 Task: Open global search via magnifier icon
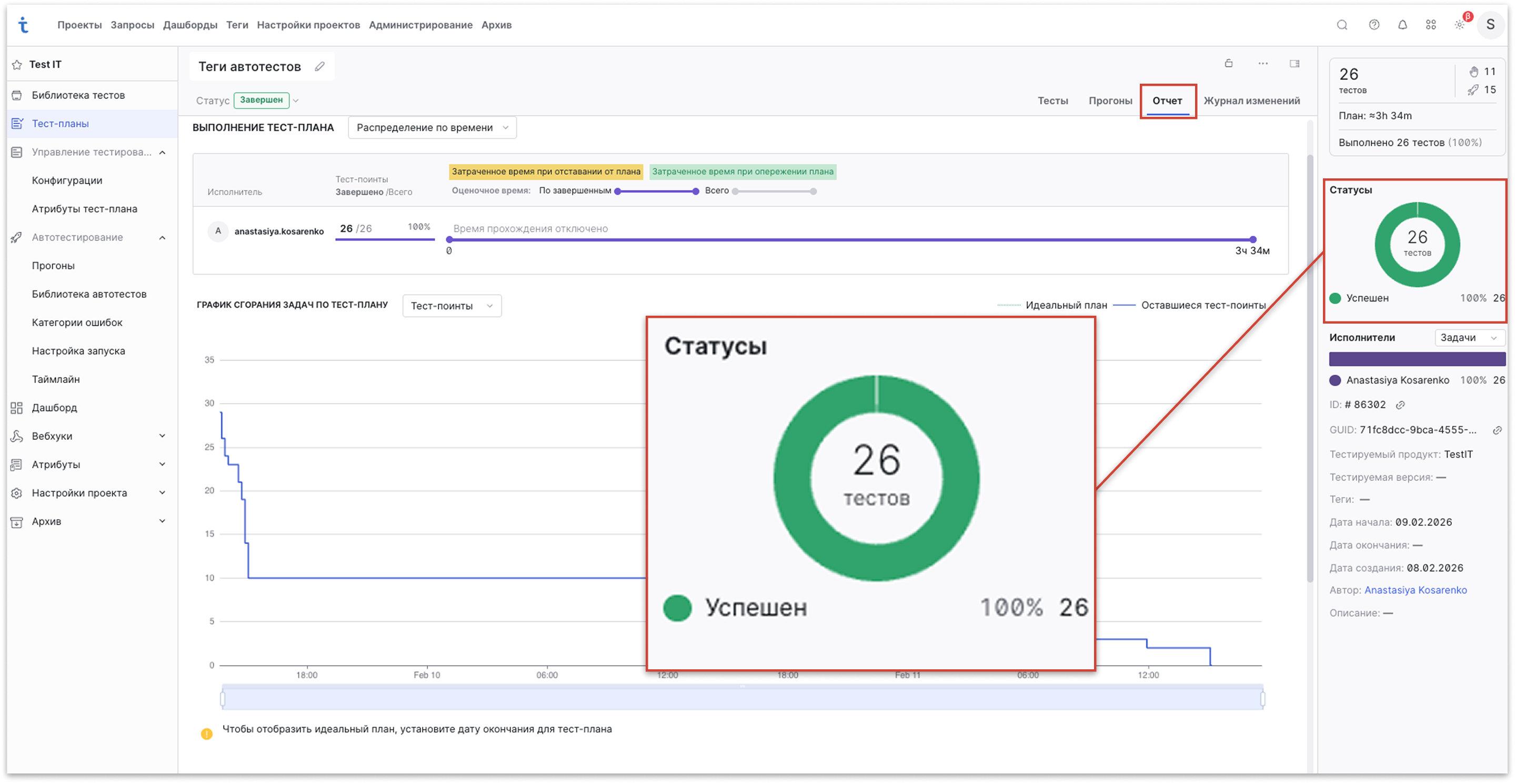click(x=1343, y=25)
